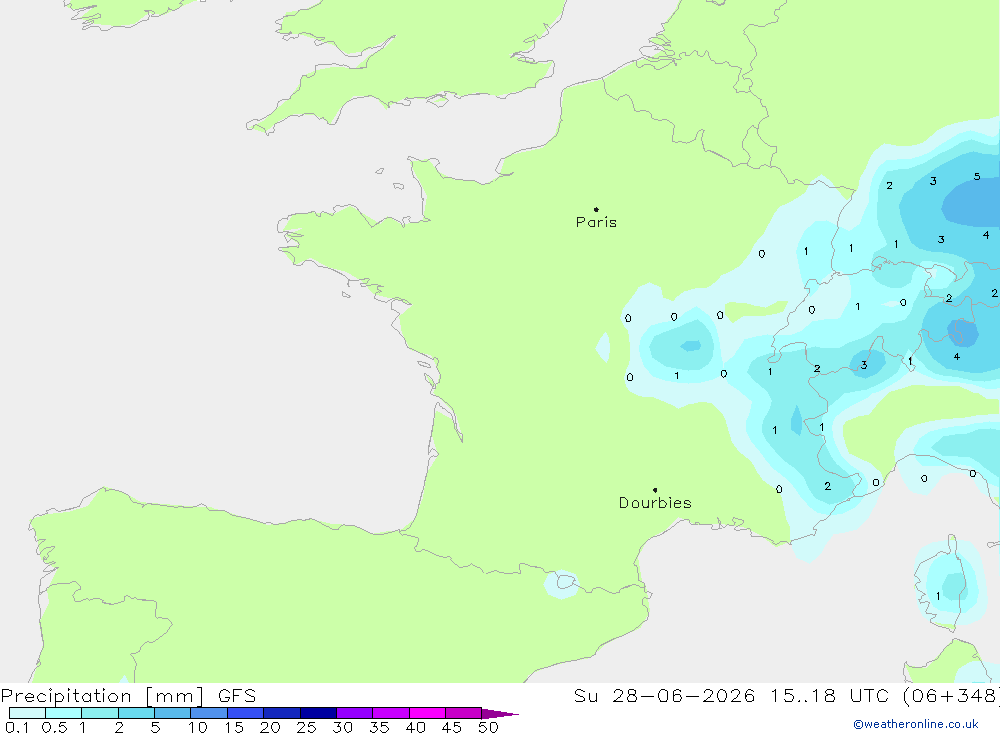Pick the 1–2 mm legend swatch
This screenshot has height=733, width=1000.
[x=100, y=713]
